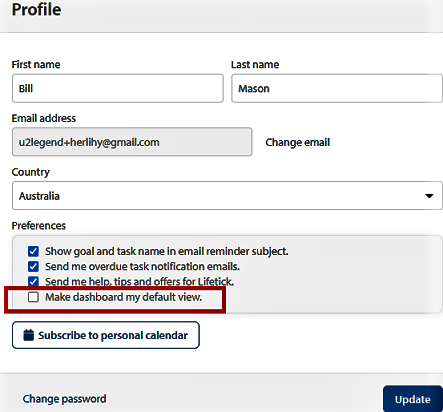Click the Country dropdown arrow
The width and height of the screenshot is (443, 412).
pyautogui.click(x=429, y=196)
